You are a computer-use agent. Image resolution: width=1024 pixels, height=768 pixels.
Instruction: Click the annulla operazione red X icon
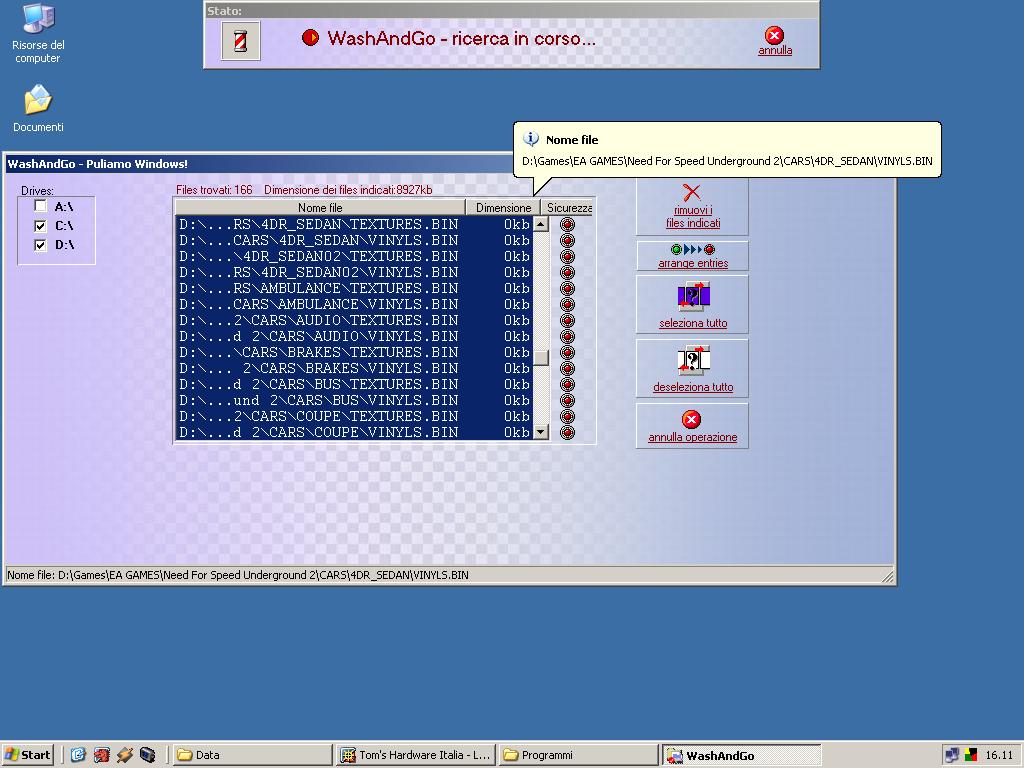[691, 419]
